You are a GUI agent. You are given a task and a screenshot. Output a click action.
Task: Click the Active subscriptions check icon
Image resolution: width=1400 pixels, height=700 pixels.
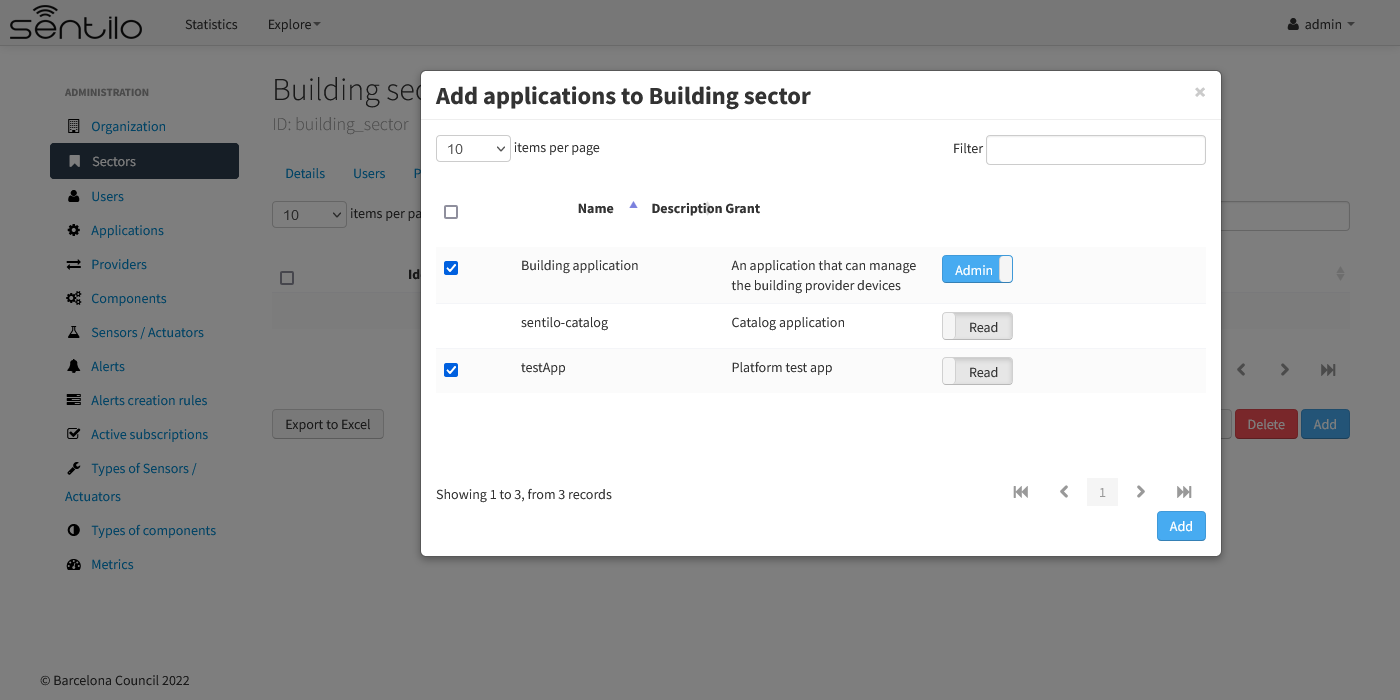74,434
